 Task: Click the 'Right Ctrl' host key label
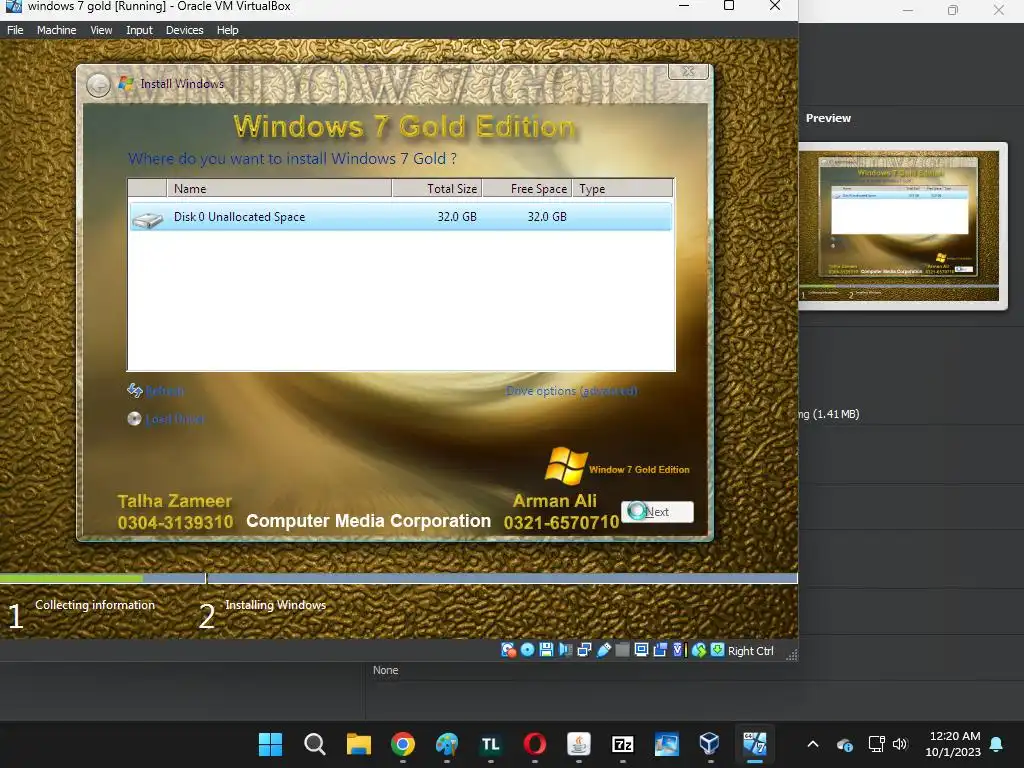750,650
